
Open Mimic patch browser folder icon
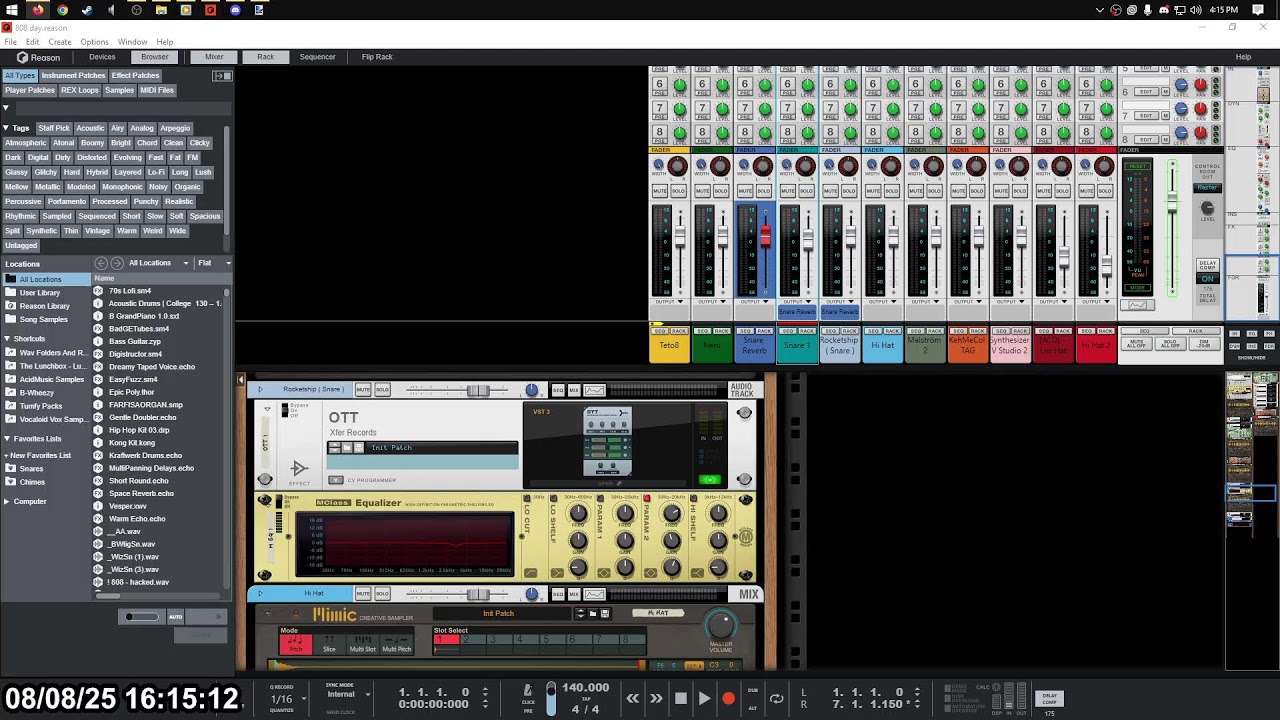[592, 613]
